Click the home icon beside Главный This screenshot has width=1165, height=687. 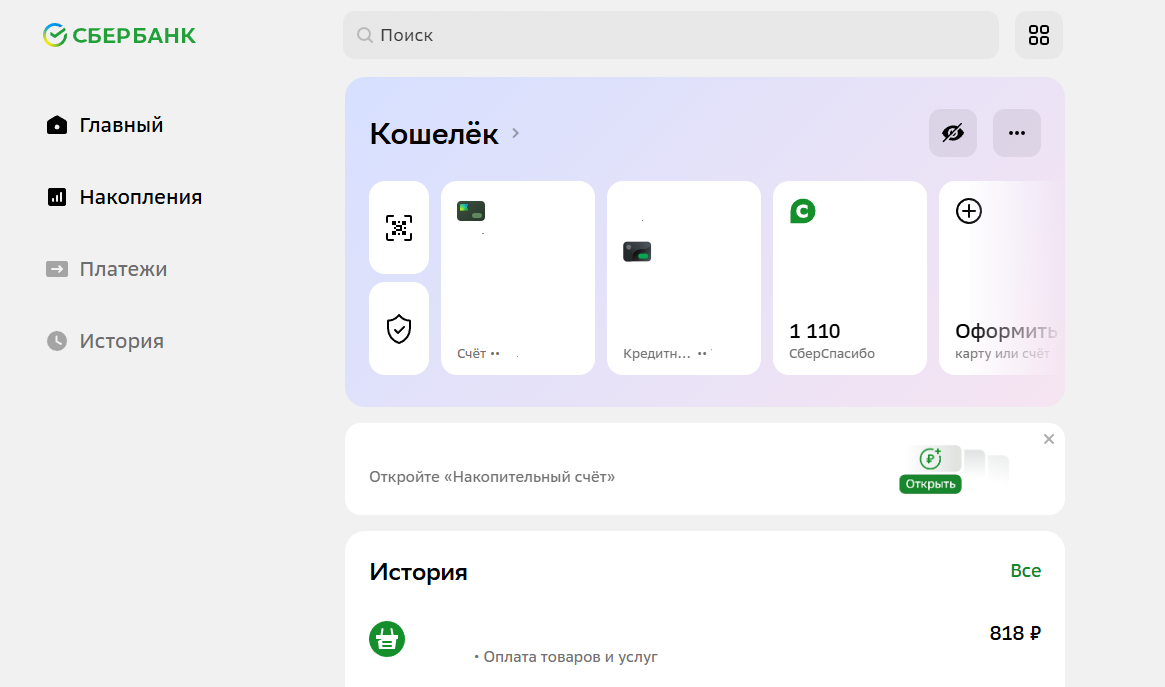[56, 125]
